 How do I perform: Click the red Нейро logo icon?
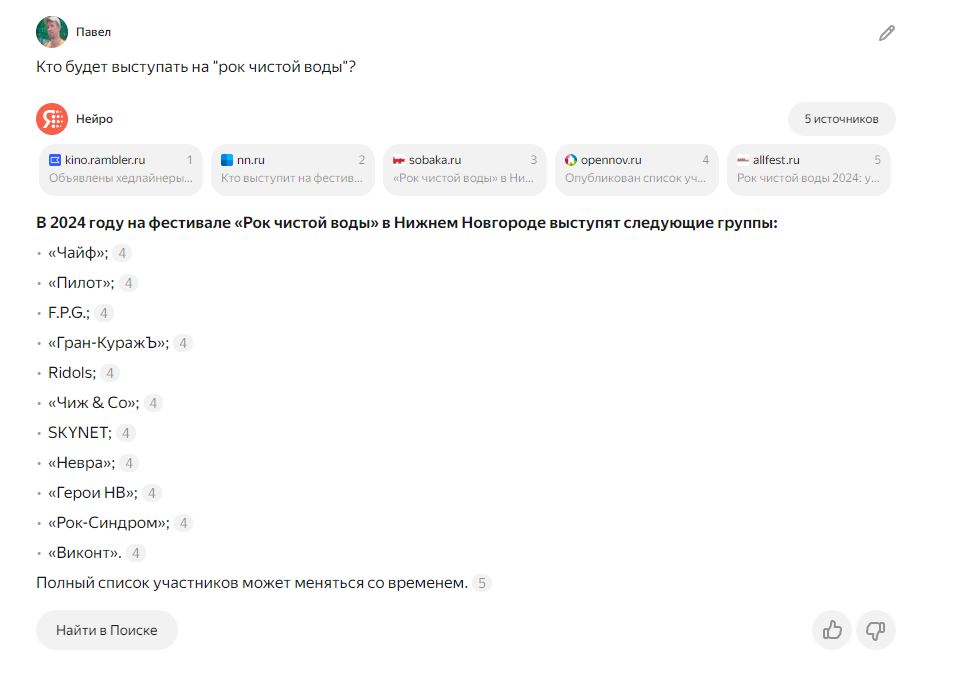(52, 119)
